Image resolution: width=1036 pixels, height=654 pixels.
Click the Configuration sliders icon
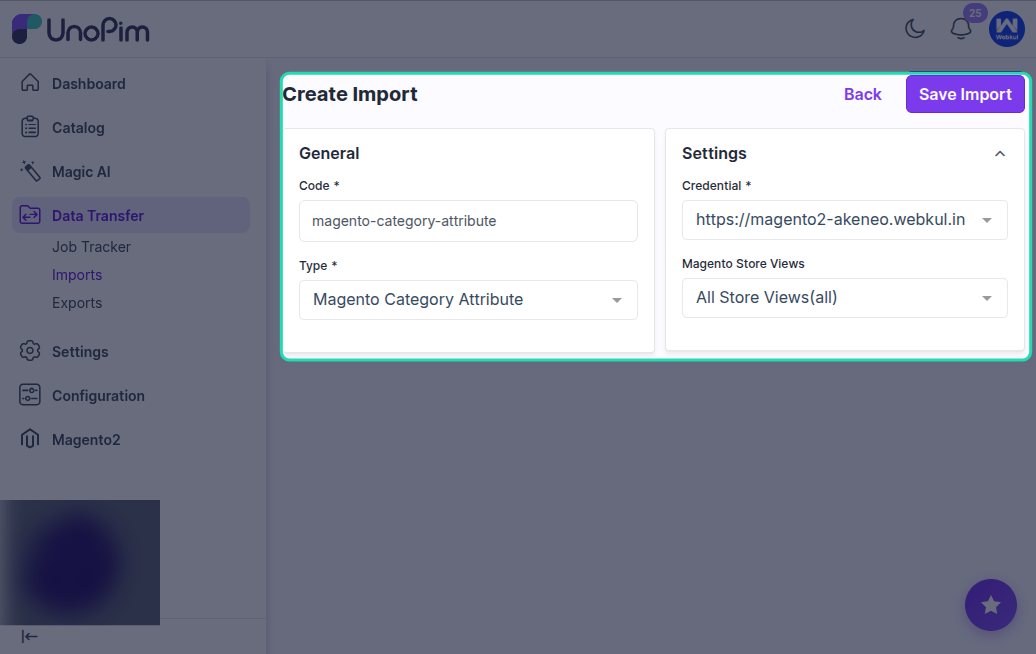(x=30, y=395)
